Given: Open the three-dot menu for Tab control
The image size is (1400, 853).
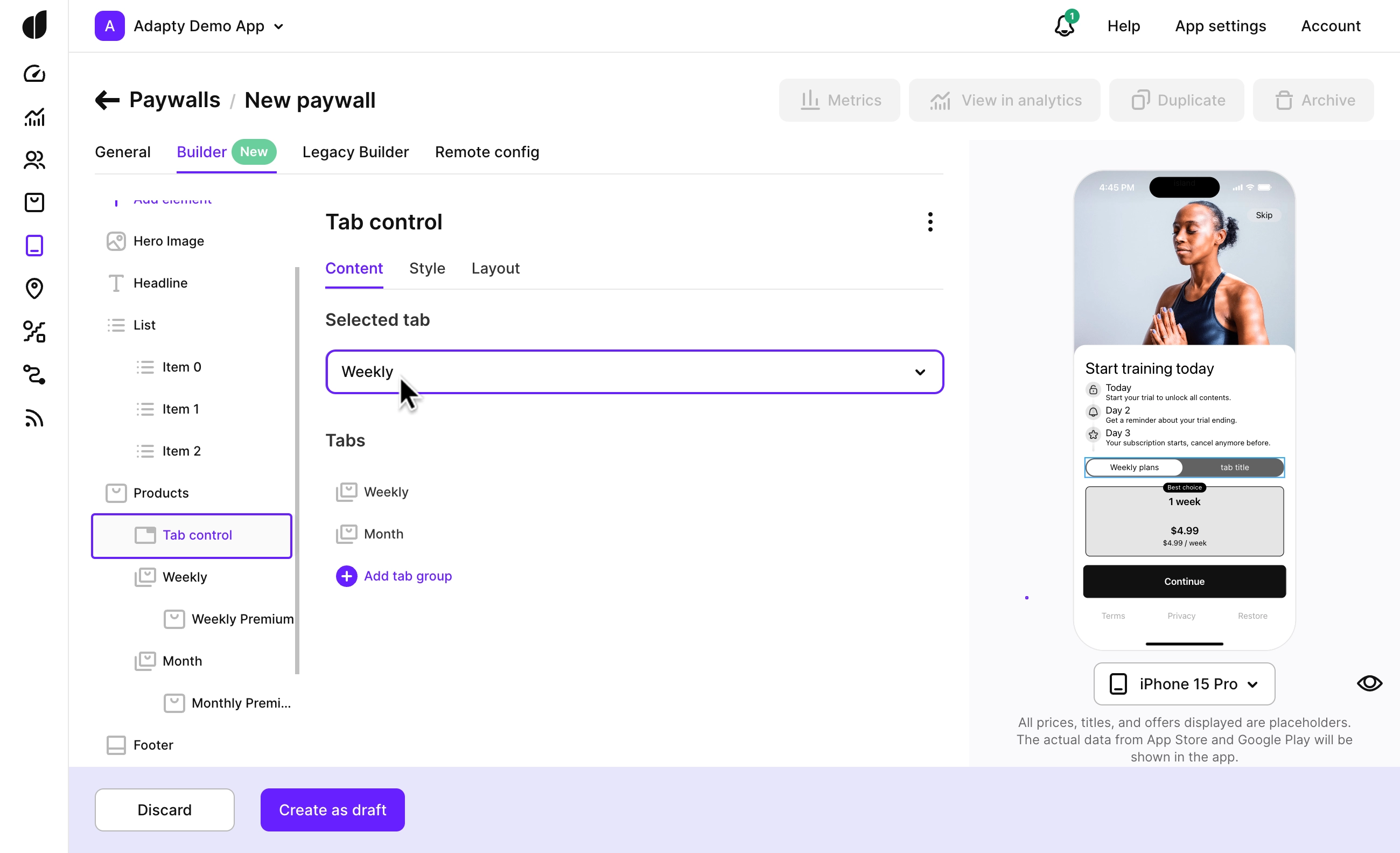Looking at the screenshot, I should [930, 222].
